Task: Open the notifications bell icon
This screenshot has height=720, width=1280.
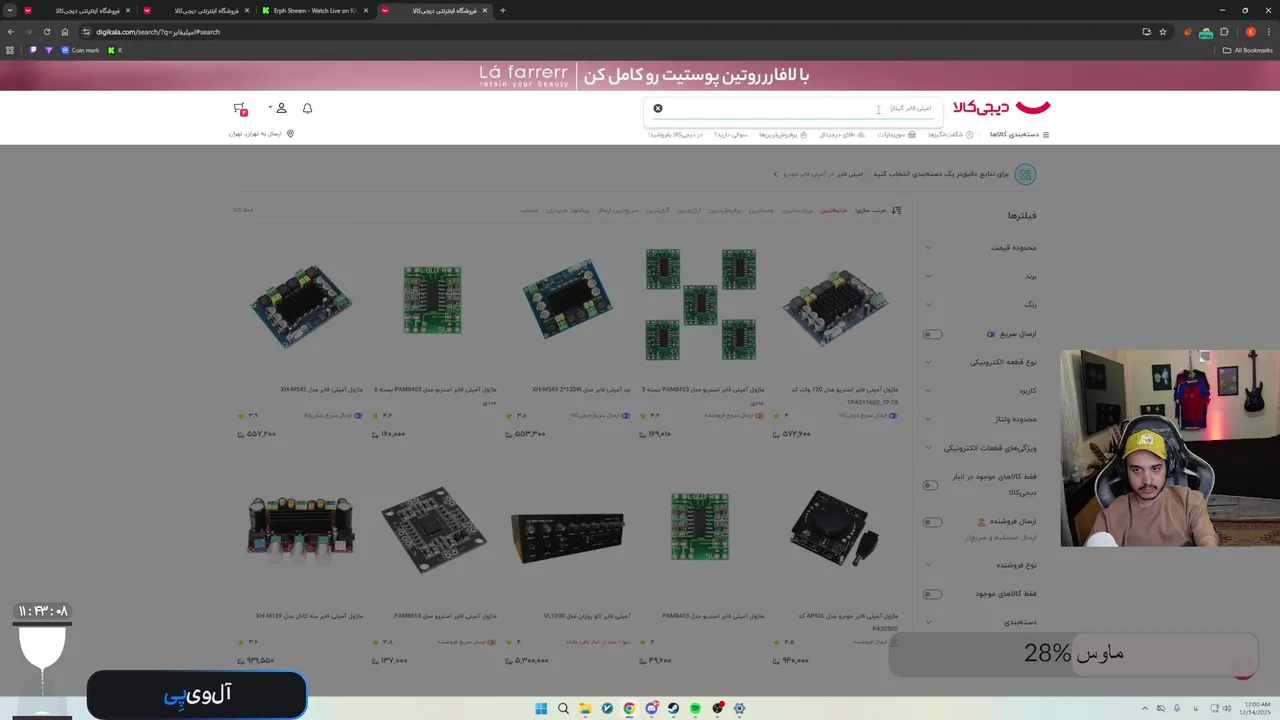Action: (307, 108)
